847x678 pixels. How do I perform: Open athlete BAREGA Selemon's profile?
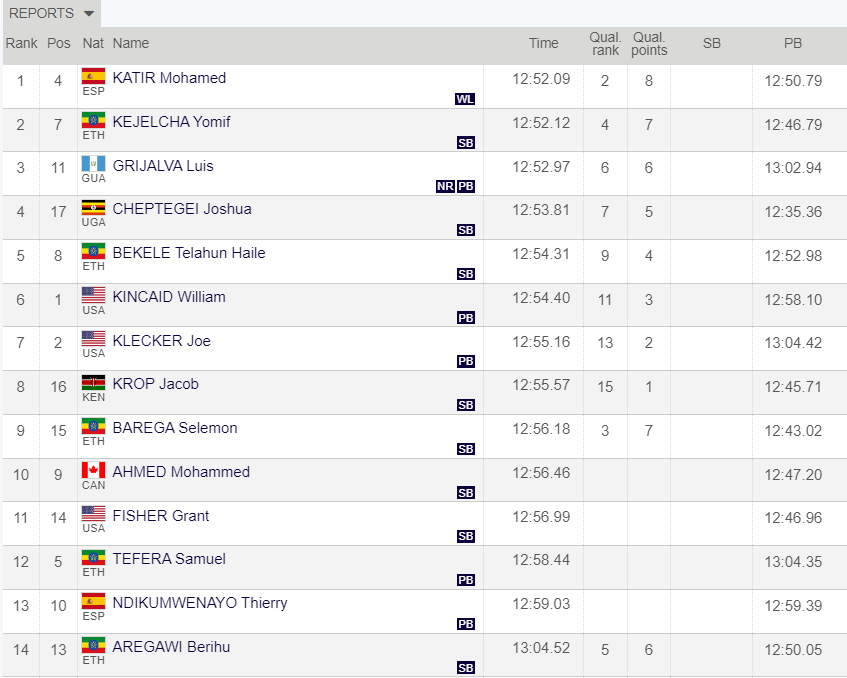pos(175,428)
